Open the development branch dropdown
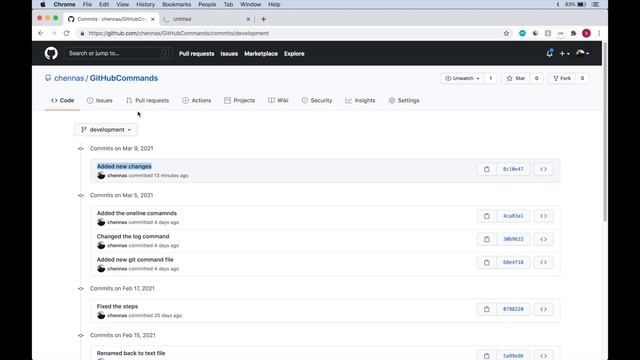The width and height of the screenshot is (640, 360). click(106, 129)
